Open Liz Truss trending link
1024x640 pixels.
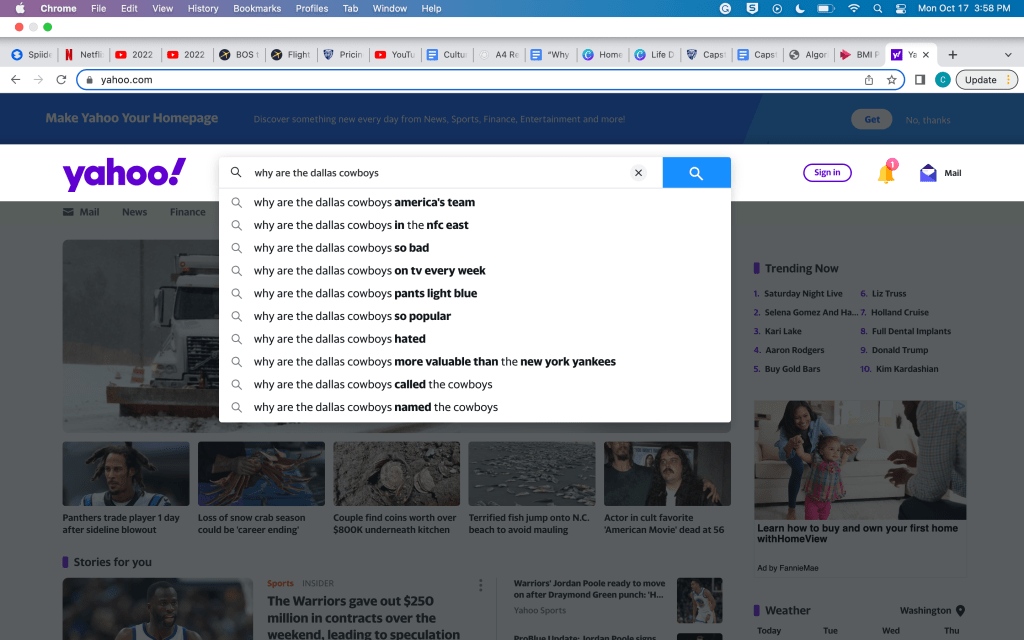click(888, 294)
